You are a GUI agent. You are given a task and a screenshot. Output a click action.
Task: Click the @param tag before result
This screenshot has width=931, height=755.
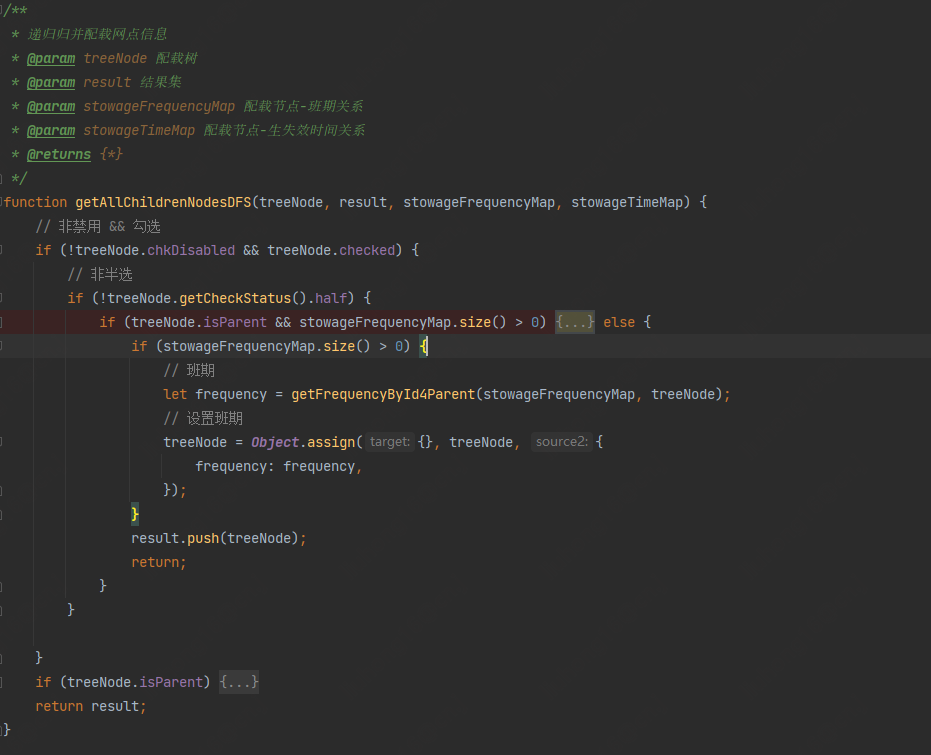pyautogui.click(x=51, y=83)
